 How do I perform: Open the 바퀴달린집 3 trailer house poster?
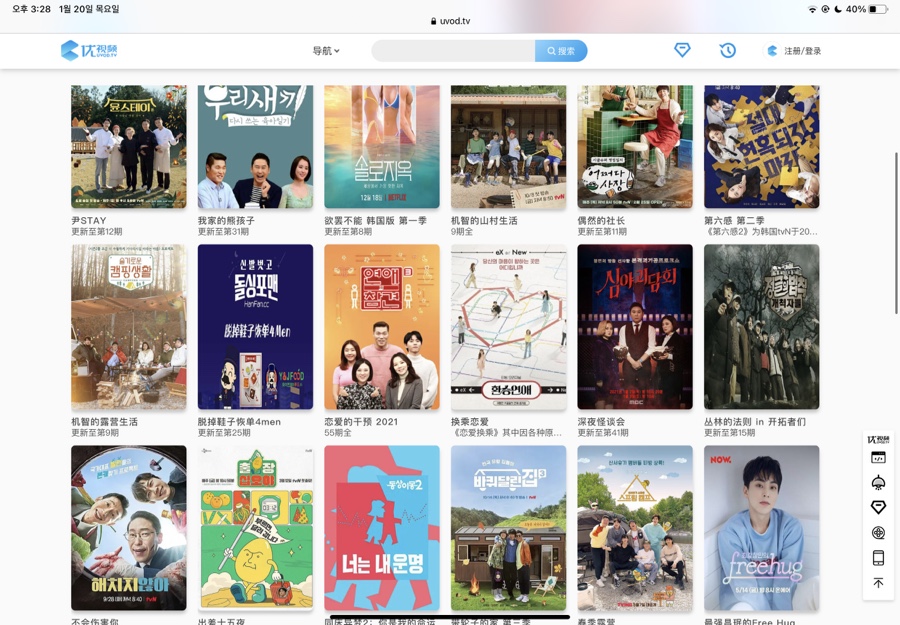509,527
